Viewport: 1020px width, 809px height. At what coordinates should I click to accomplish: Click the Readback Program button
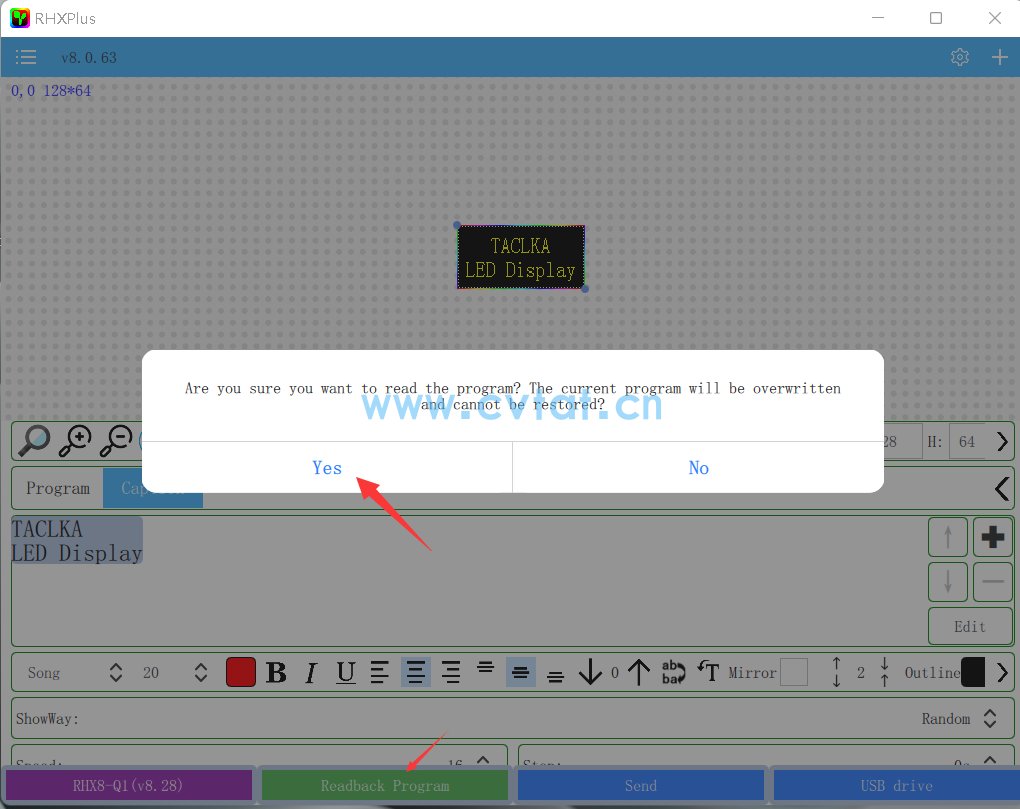(385, 785)
